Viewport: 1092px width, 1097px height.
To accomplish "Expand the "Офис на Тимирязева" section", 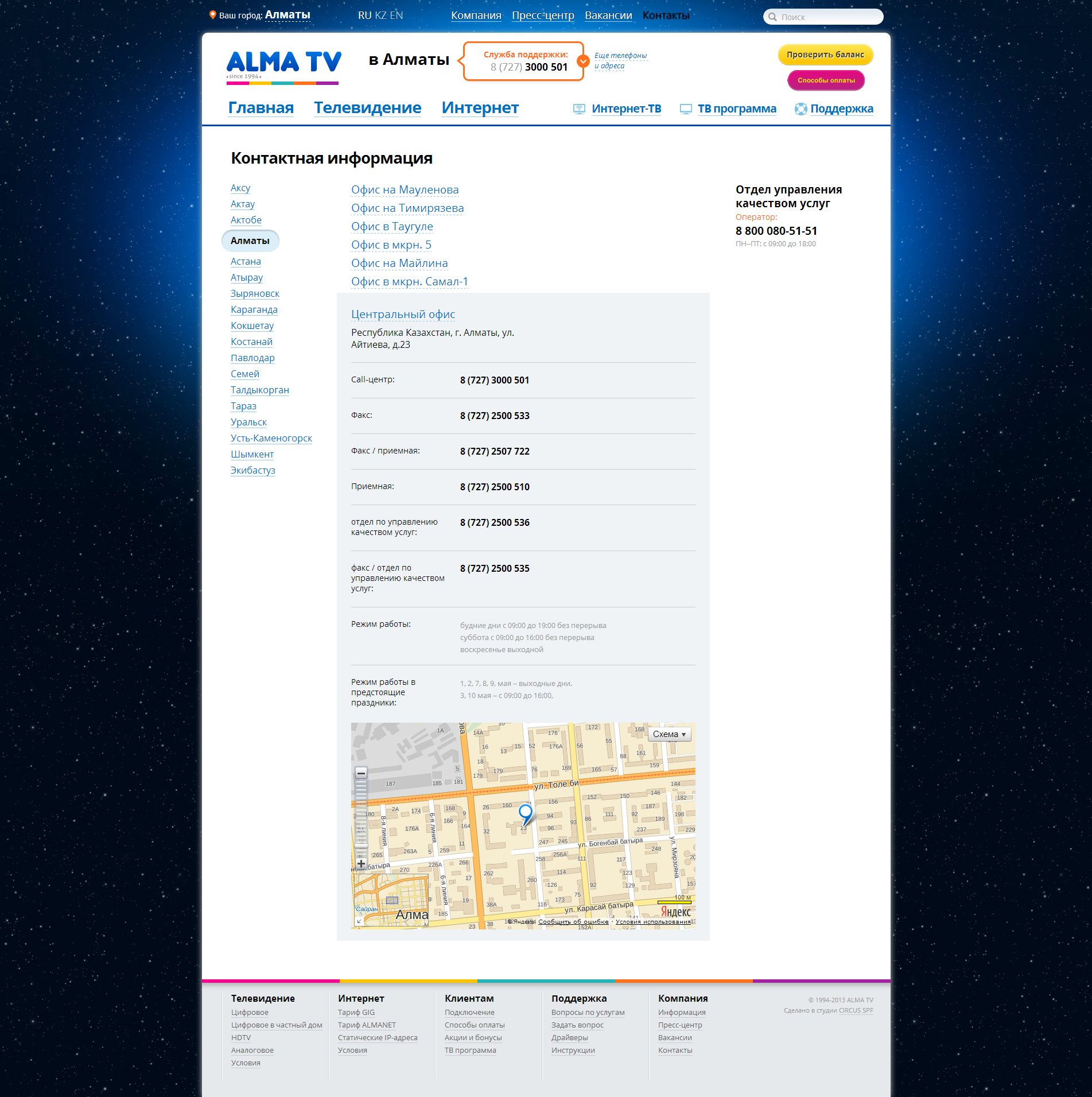I will point(407,208).
